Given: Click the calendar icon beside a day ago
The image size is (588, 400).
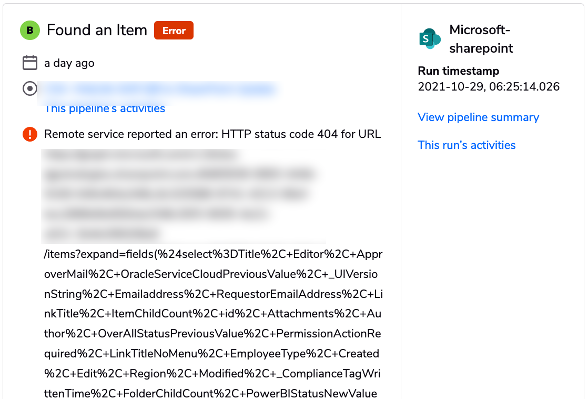Looking at the screenshot, I should coord(30,63).
